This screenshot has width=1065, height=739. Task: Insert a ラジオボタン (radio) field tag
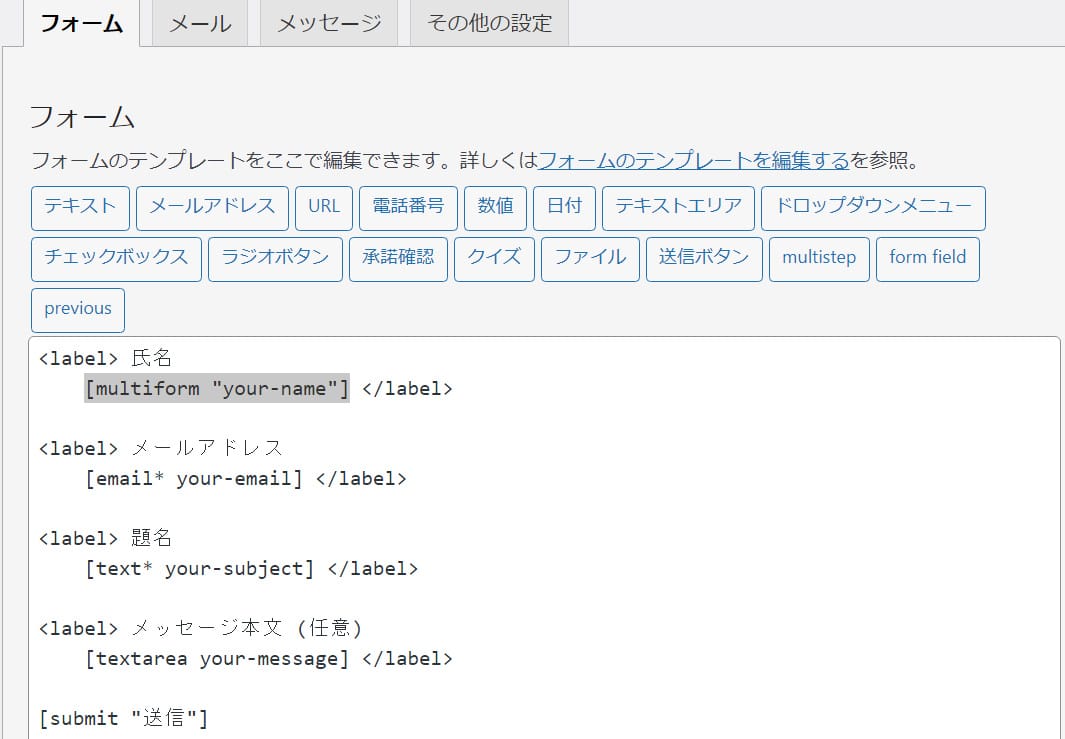(x=275, y=258)
